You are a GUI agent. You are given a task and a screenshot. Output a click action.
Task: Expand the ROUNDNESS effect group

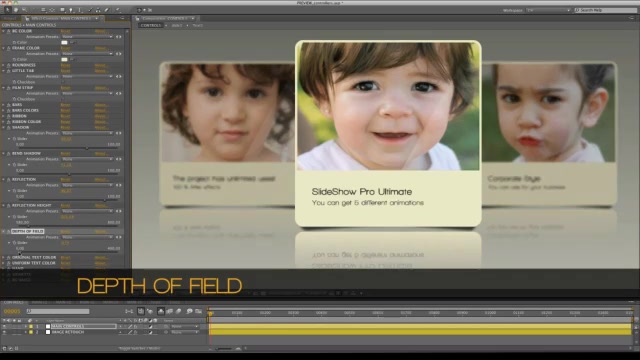[4, 65]
